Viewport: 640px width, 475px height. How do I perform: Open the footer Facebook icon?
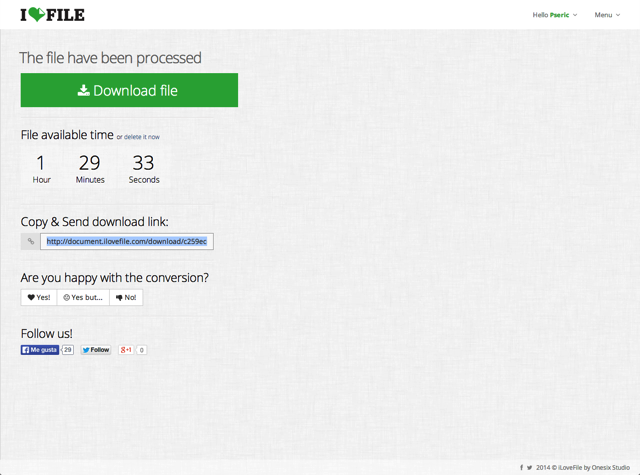pyautogui.click(x=521, y=468)
